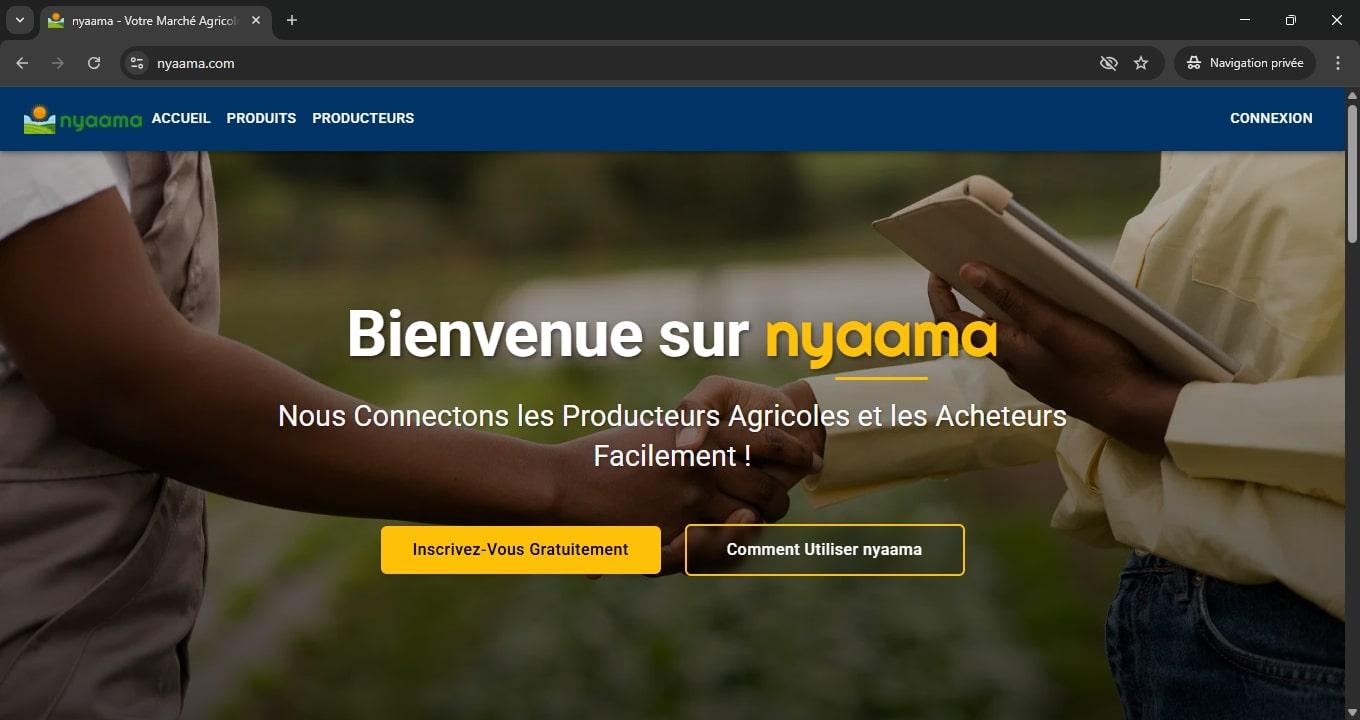Expand the tab search dropdown arrow

click(19, 20)
